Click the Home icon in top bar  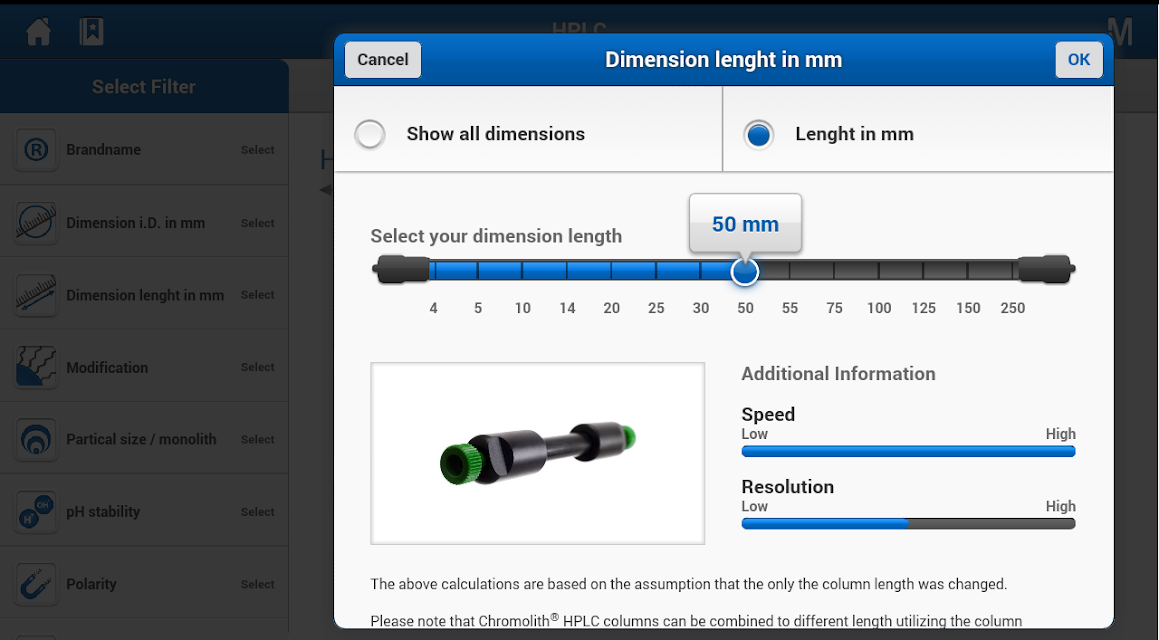38,32
